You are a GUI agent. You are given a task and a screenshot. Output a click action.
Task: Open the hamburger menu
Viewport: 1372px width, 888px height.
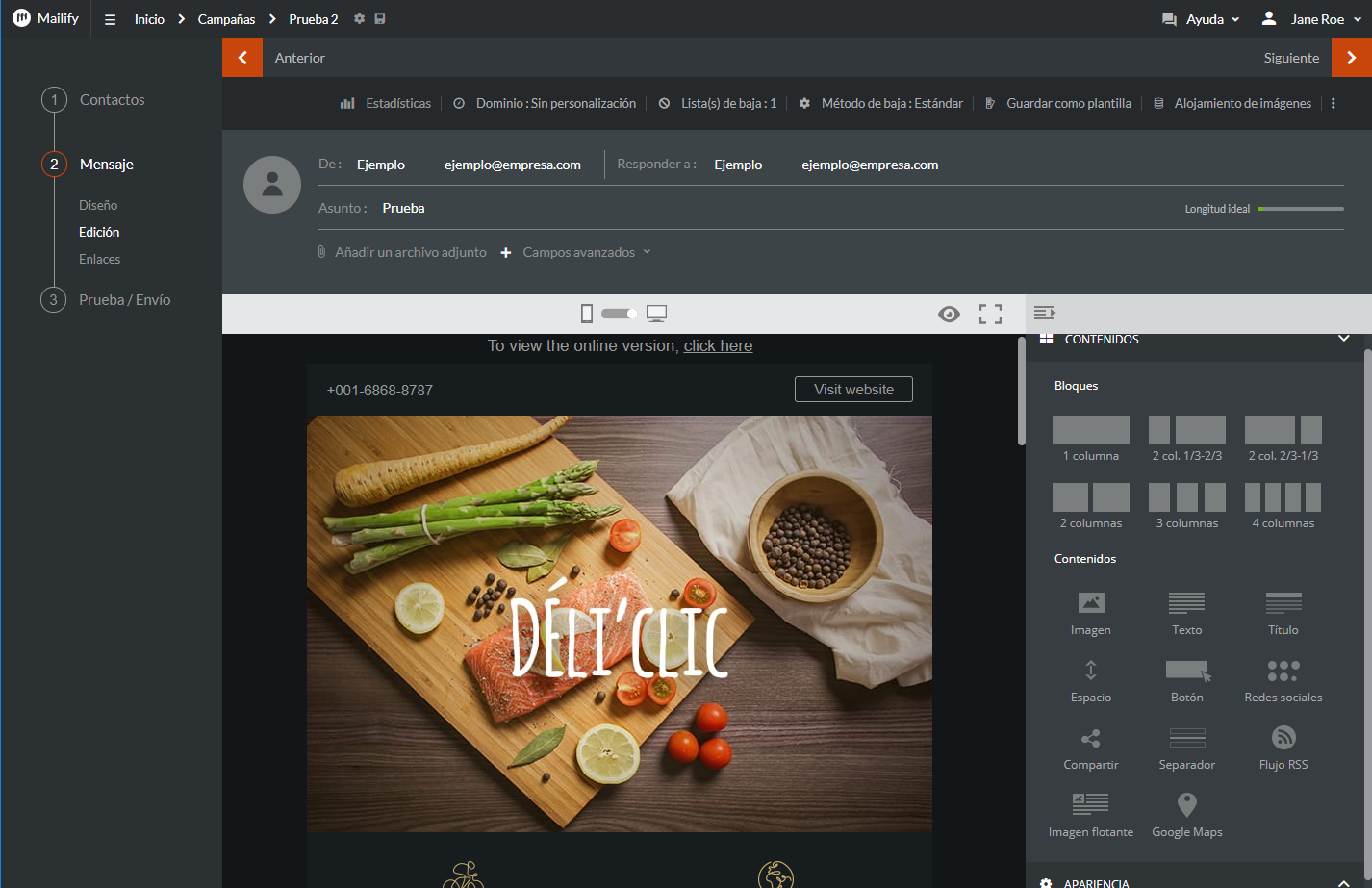(x=110, y=19)
